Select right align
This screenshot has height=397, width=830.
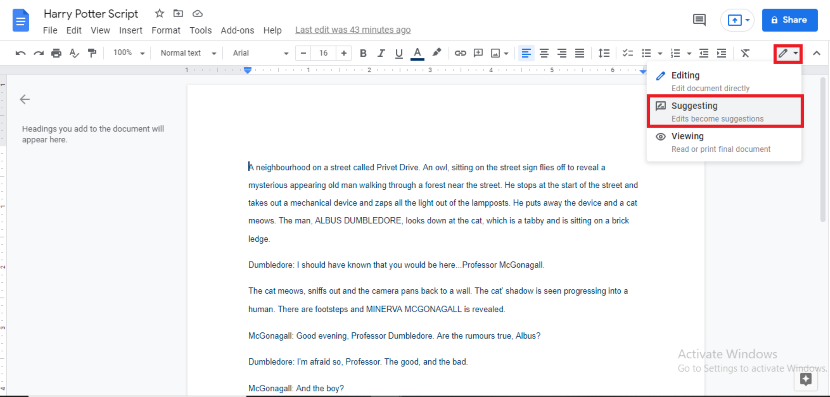pos(562,53)
